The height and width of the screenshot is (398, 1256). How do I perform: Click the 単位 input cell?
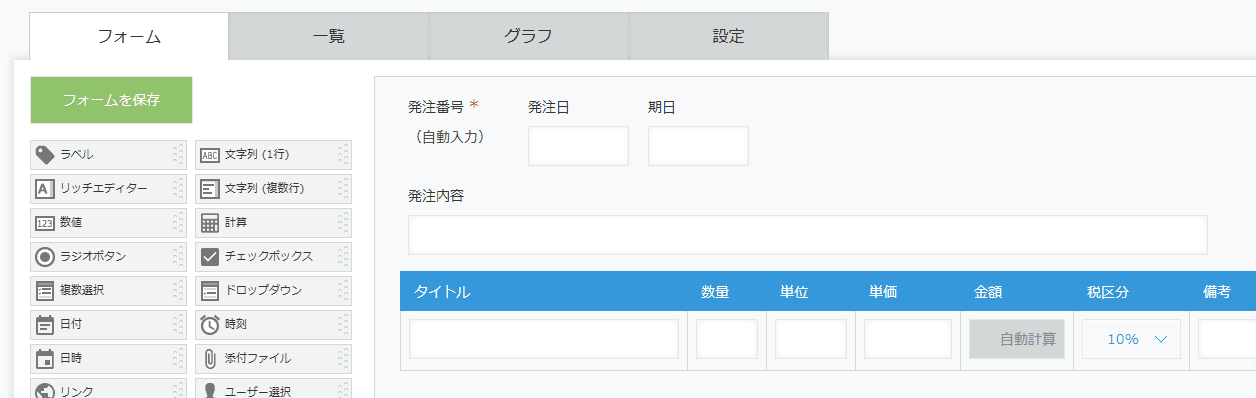tap(811, 339)
